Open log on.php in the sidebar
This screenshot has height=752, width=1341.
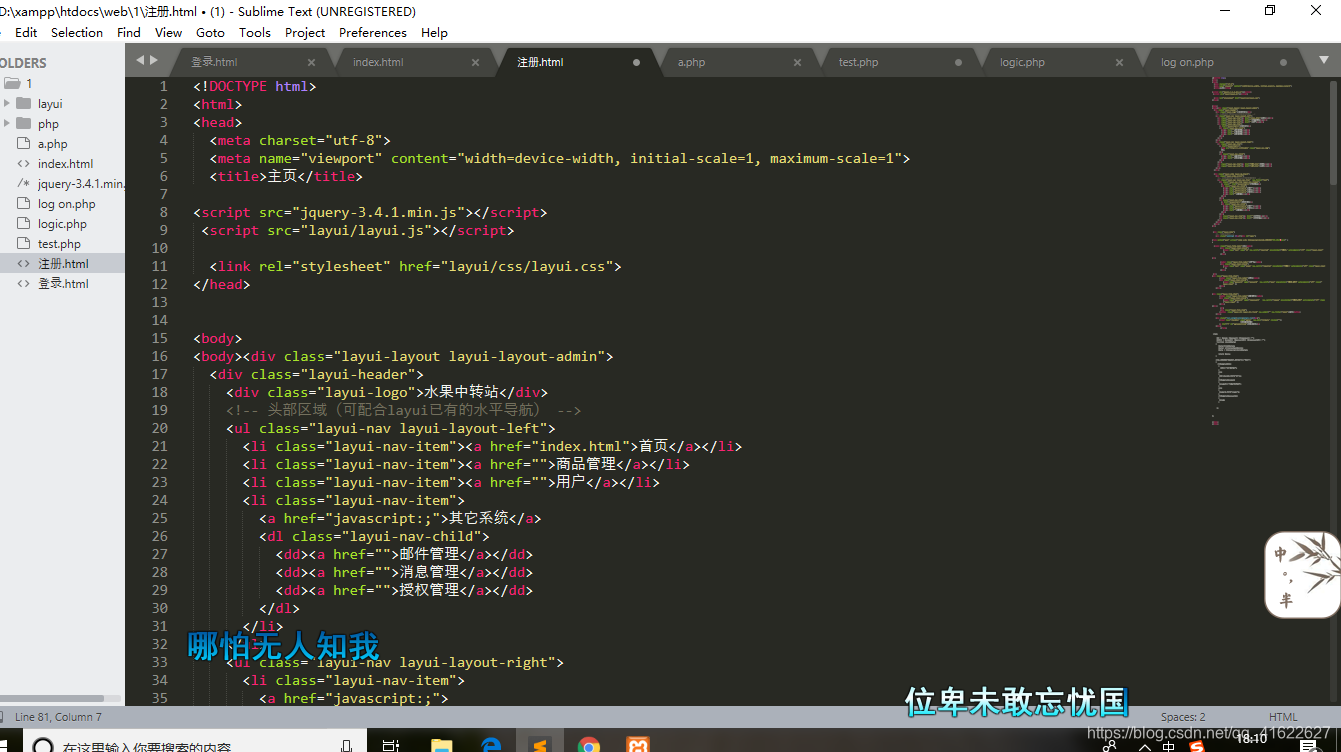pos(67,204)
